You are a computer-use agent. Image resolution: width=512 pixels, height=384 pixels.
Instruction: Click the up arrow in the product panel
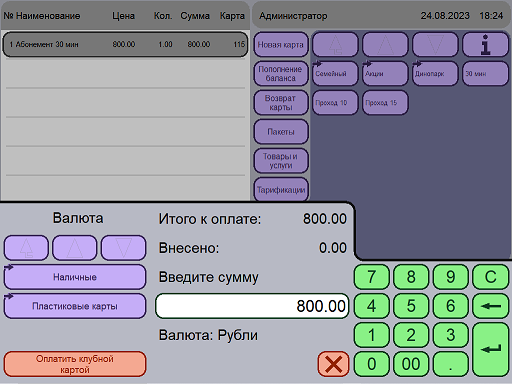385,44
